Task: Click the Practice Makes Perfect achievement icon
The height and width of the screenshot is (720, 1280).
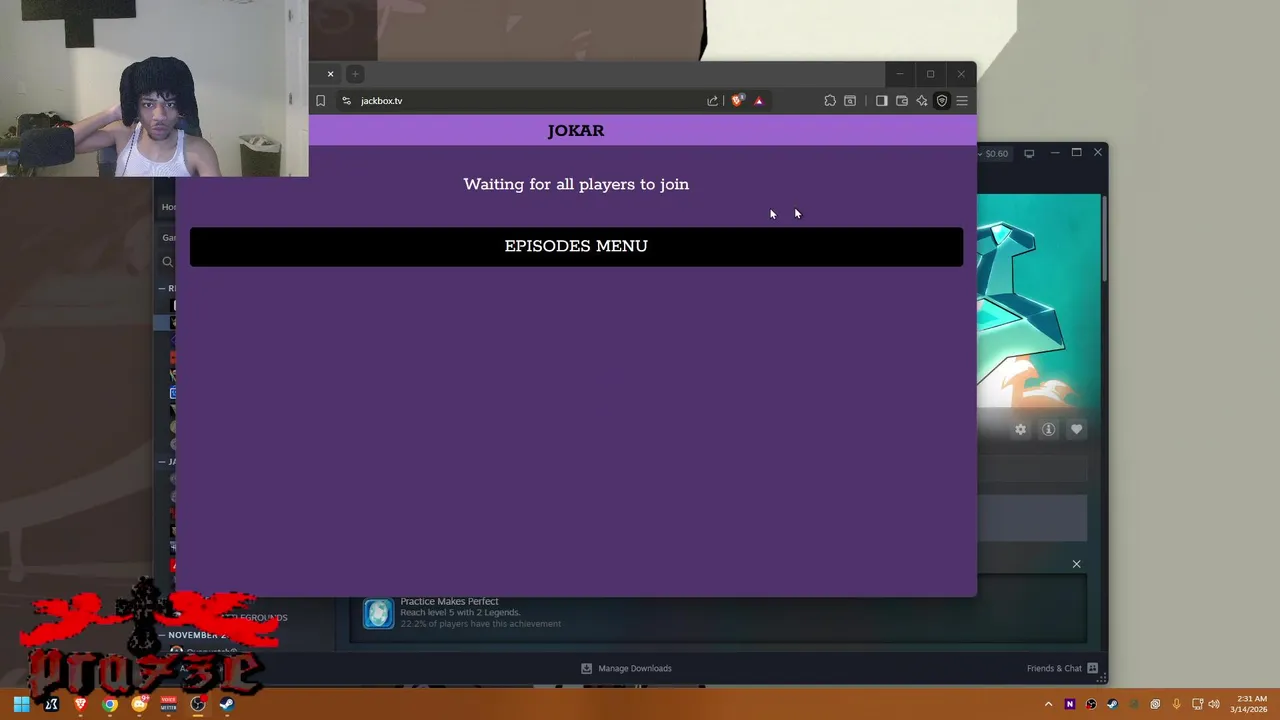Action: coord(378,613)
